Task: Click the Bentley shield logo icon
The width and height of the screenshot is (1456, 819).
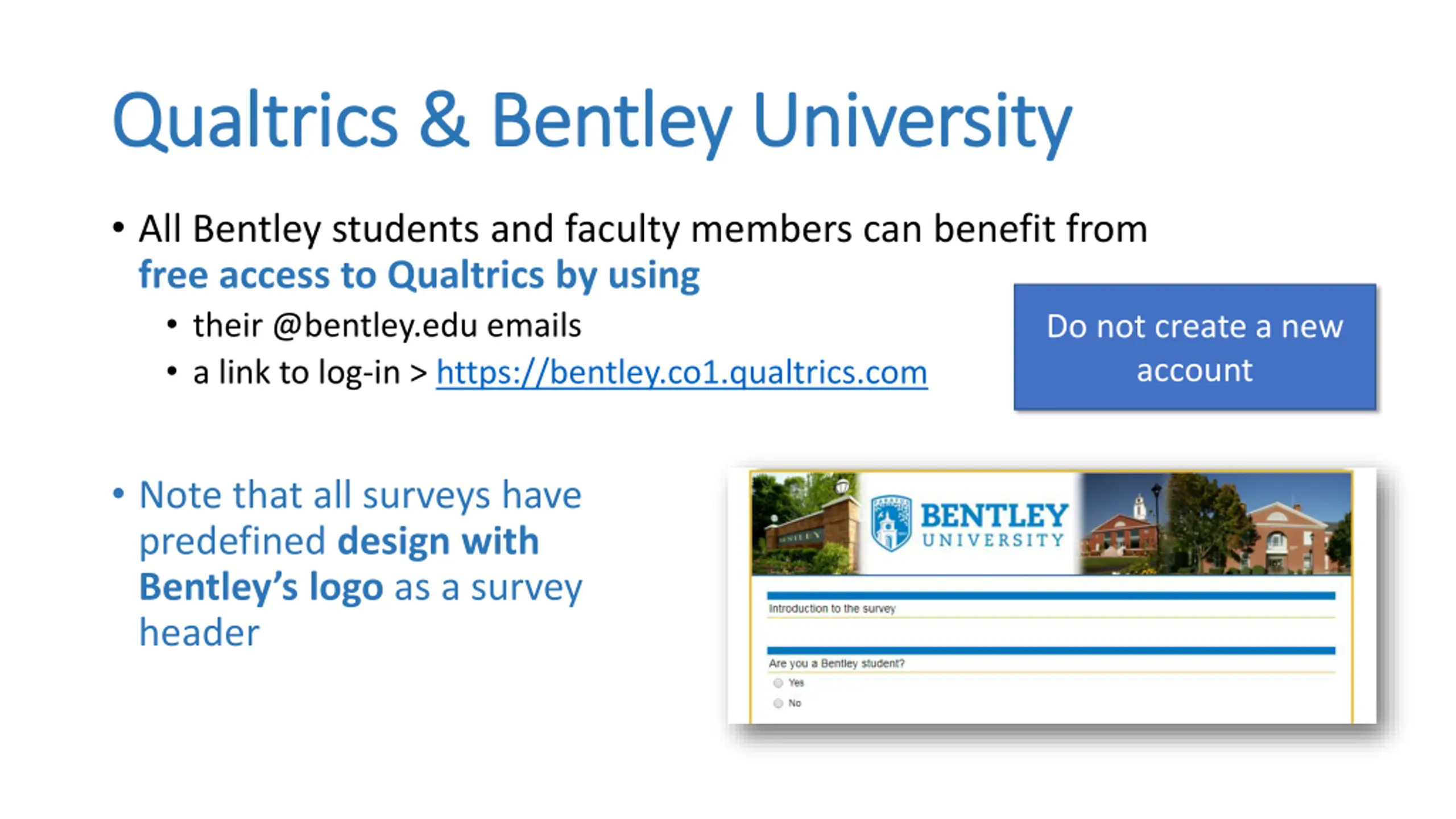Action: (x=891, y=523)
